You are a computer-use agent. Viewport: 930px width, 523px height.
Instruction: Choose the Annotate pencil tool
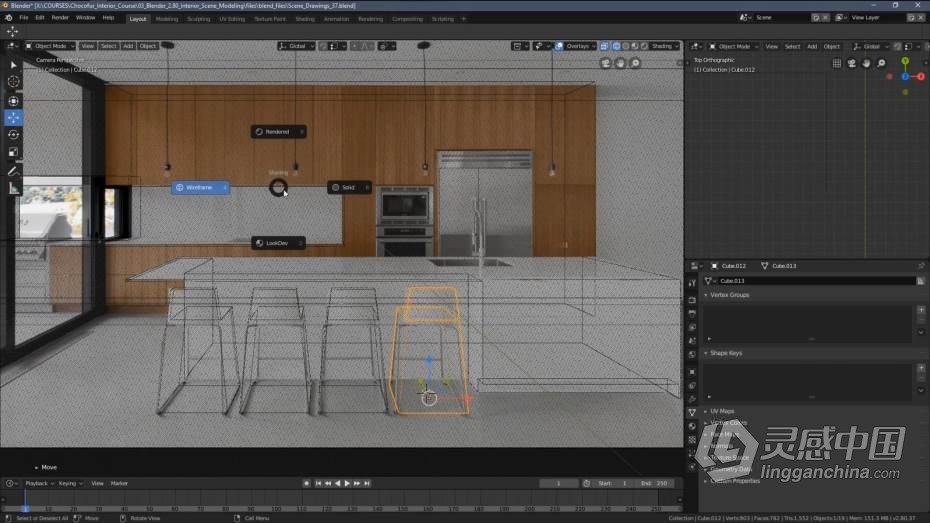13,171
